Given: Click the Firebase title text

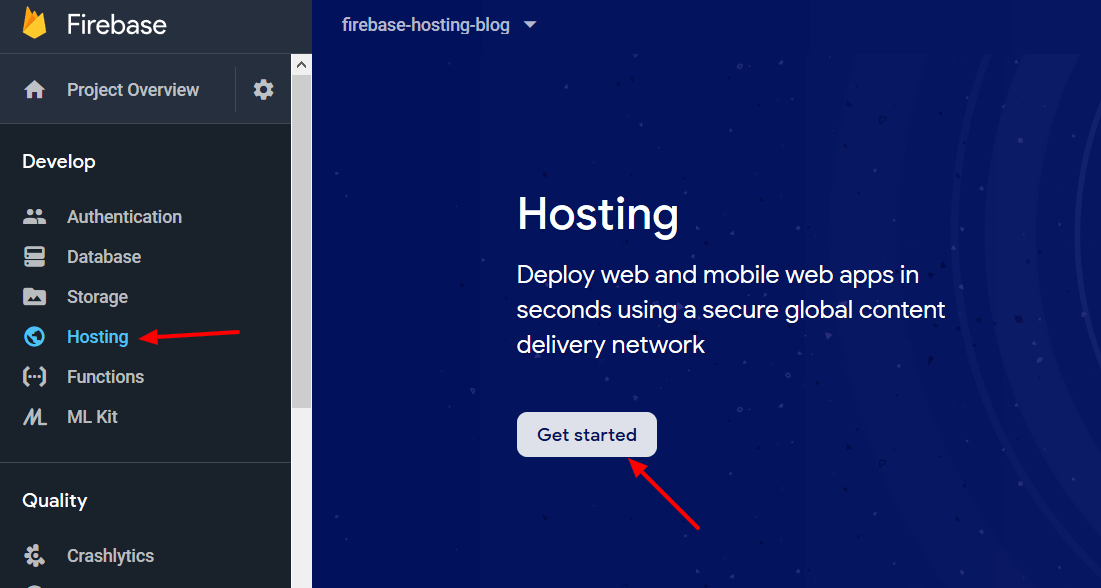Looking at the screenshot, I should [x=117, y=25].
